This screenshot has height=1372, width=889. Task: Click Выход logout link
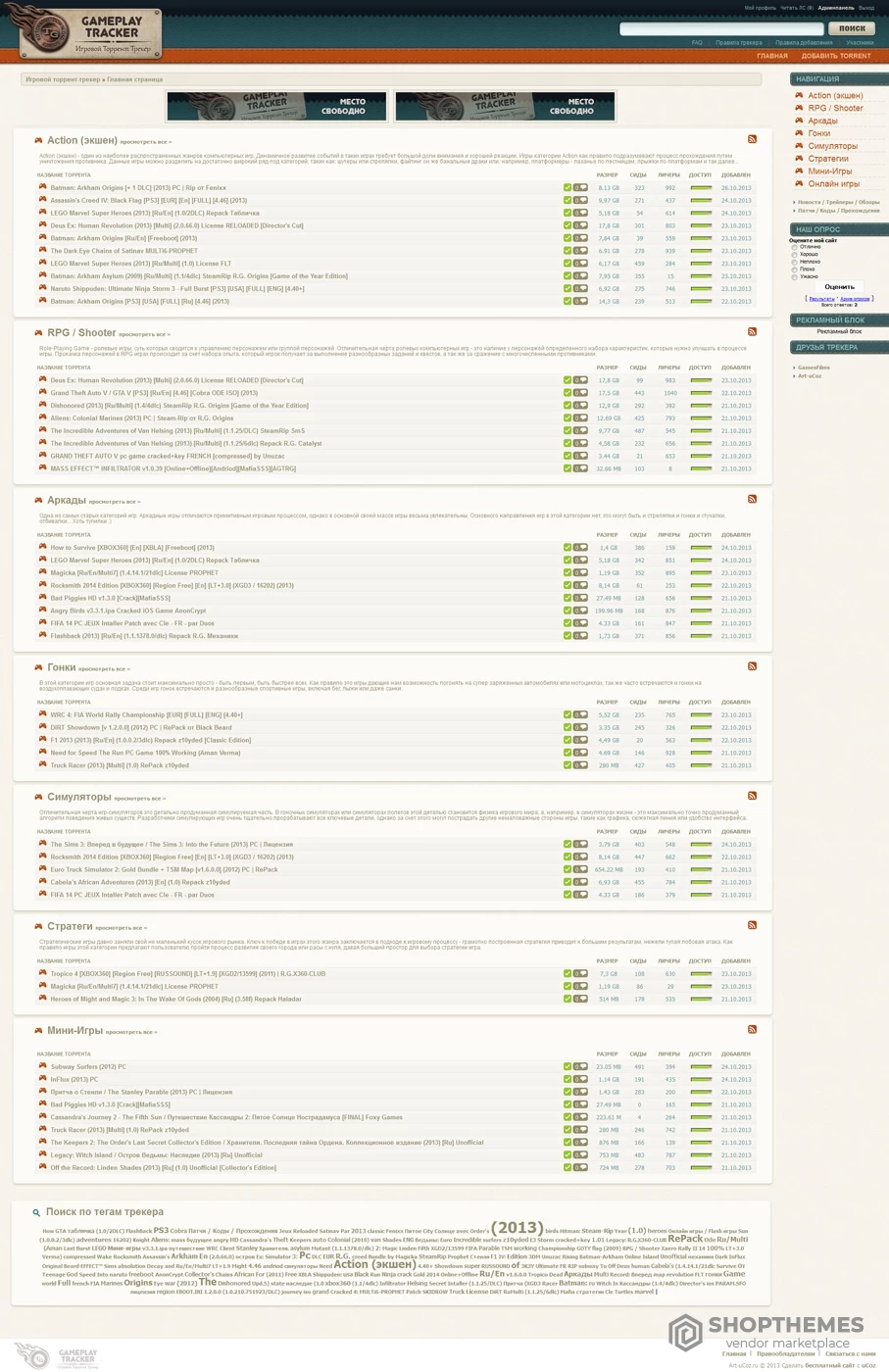(866, 8)
